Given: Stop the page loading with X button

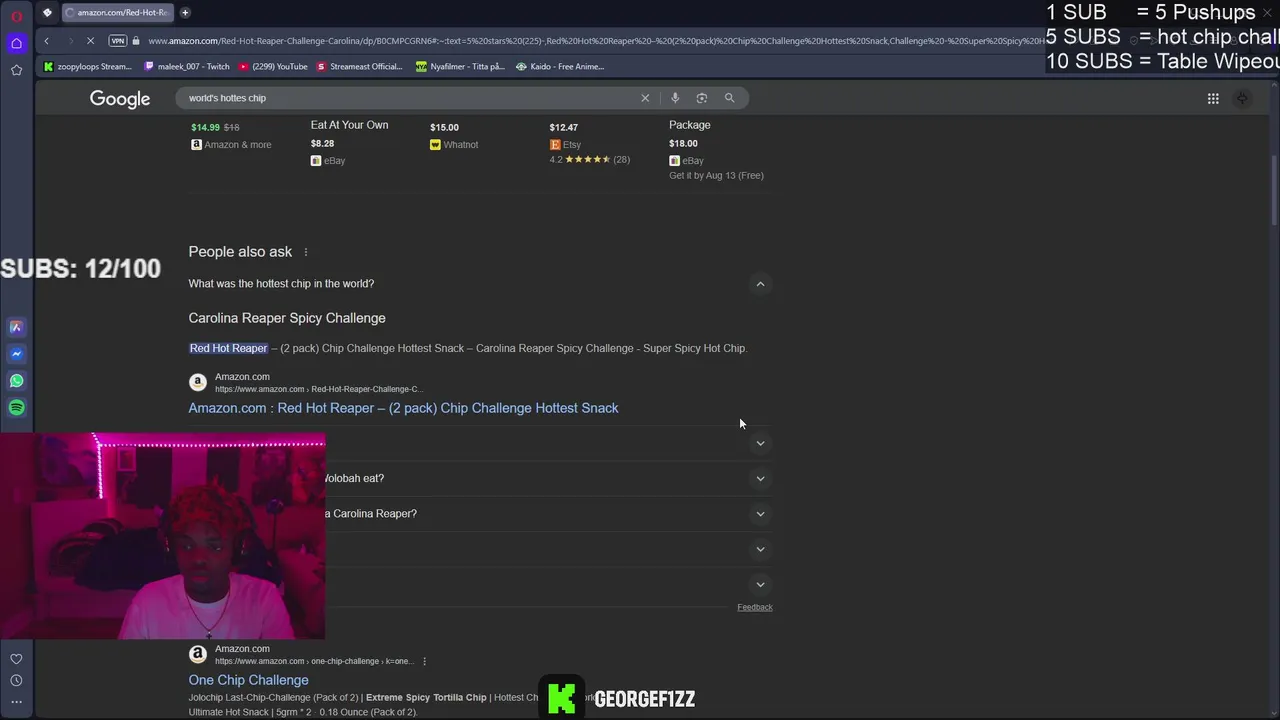Looking at the screenshot, I should click(x=91, y=41).
